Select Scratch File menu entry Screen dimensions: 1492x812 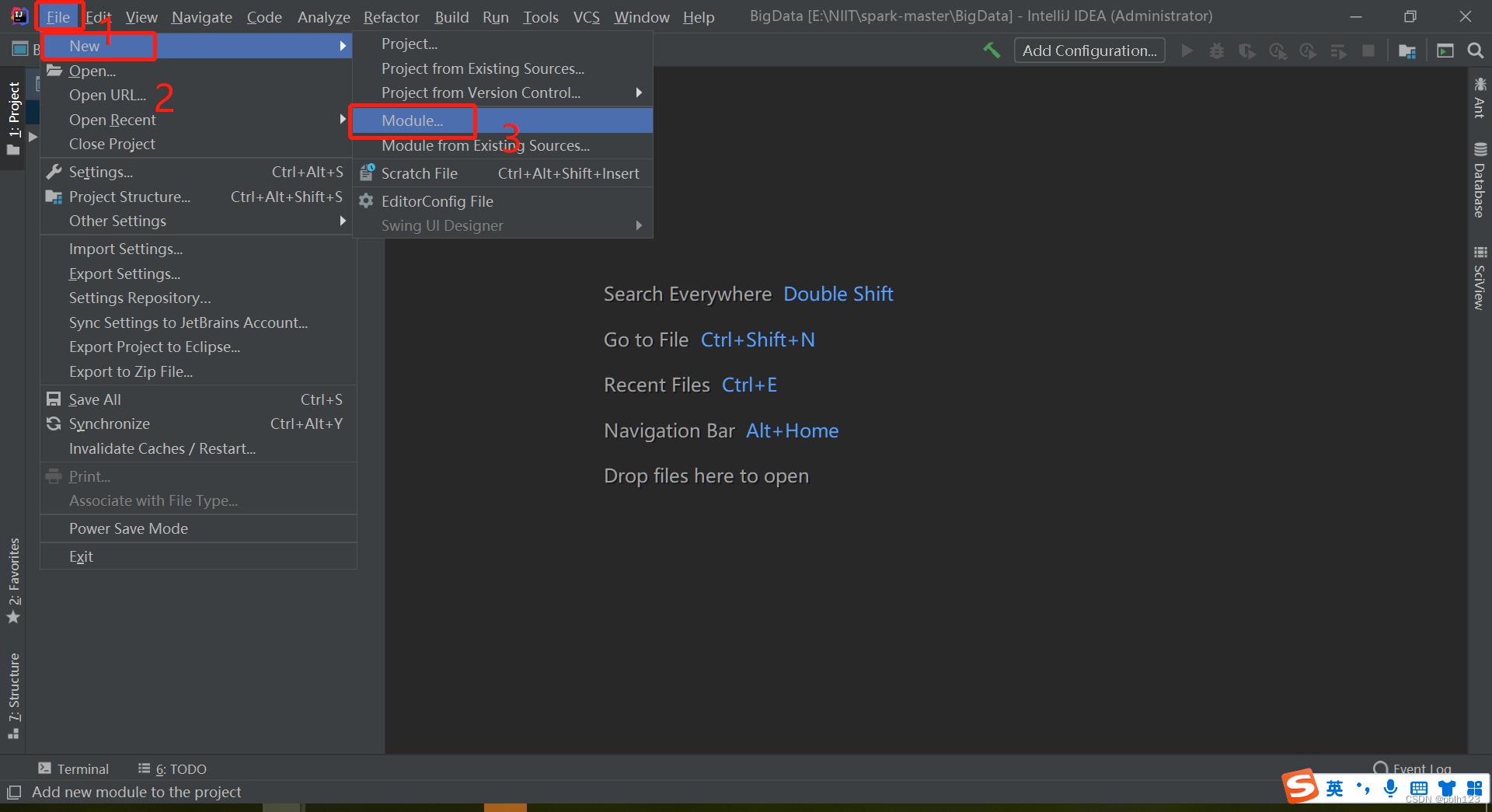(503, 173)
